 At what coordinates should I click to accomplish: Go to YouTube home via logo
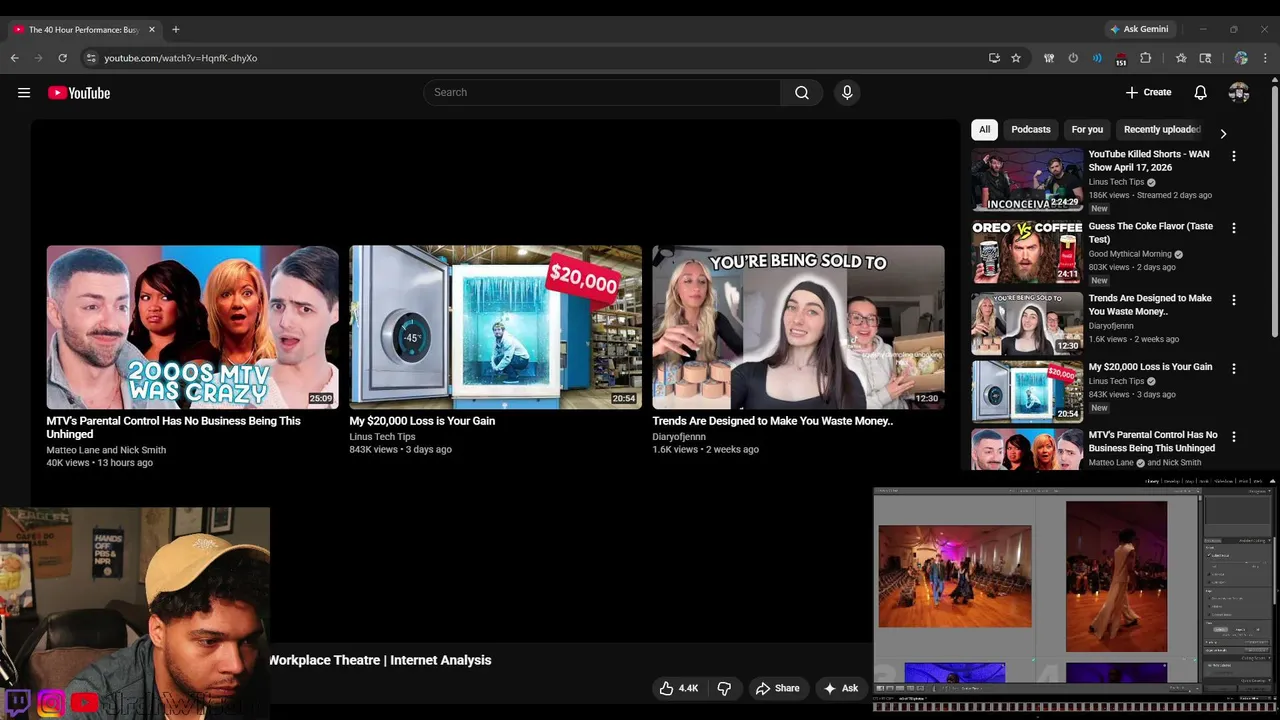tap(79, 93)
